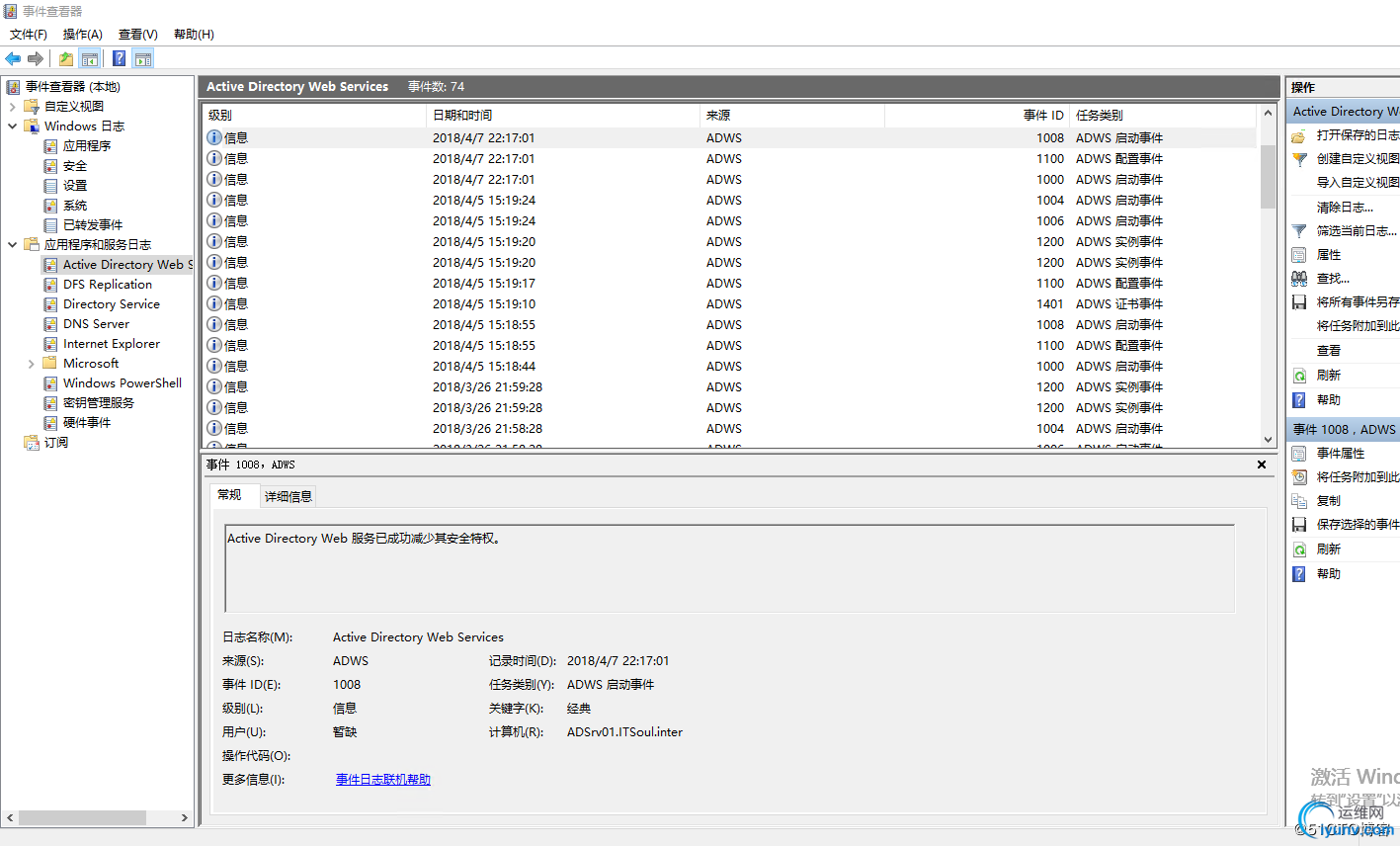Open 硬件事件 log
The height and width of the screenshot is (846, 1400).
[87, 422]
